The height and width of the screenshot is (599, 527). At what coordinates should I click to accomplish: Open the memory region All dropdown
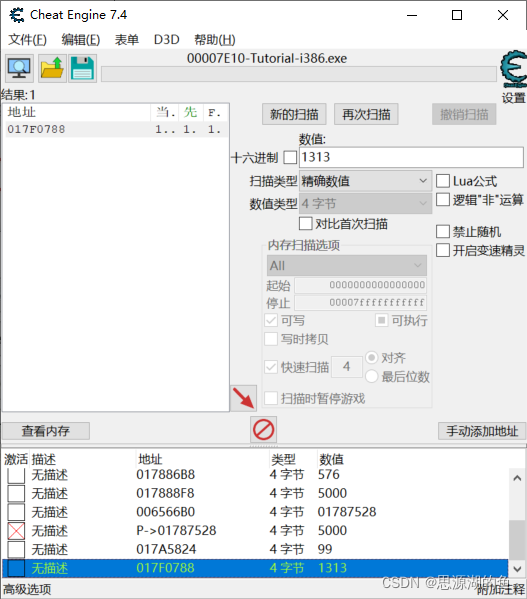pyautogui.click(x=347, y=266)
